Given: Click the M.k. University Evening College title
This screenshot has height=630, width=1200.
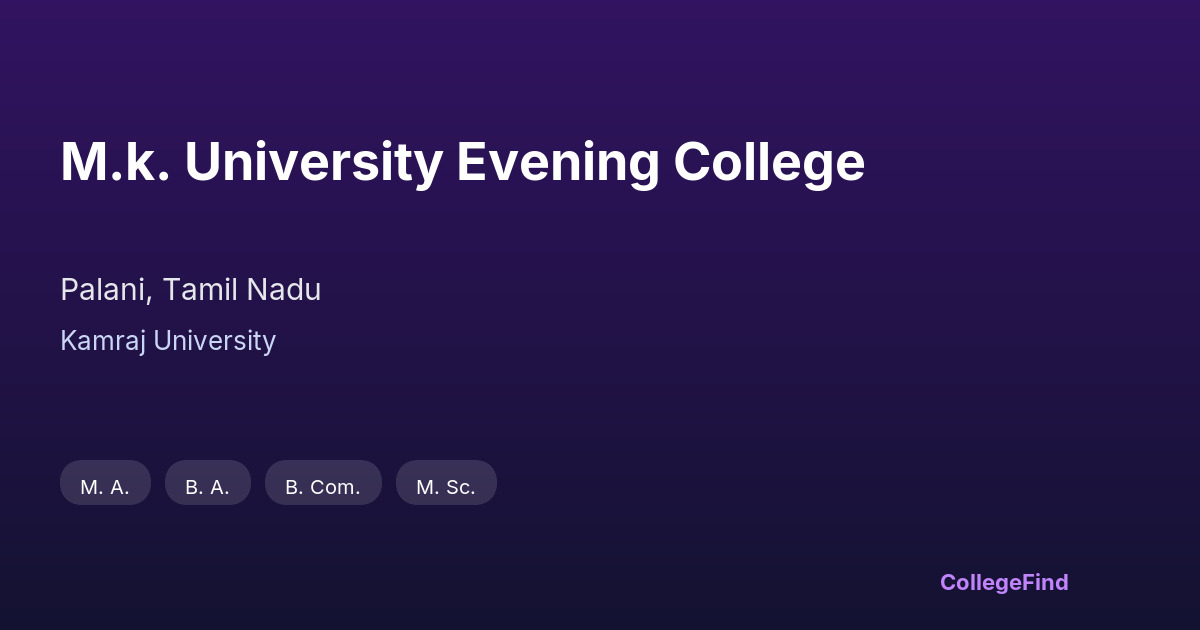Looking at the screenshot, I should 462,162.
